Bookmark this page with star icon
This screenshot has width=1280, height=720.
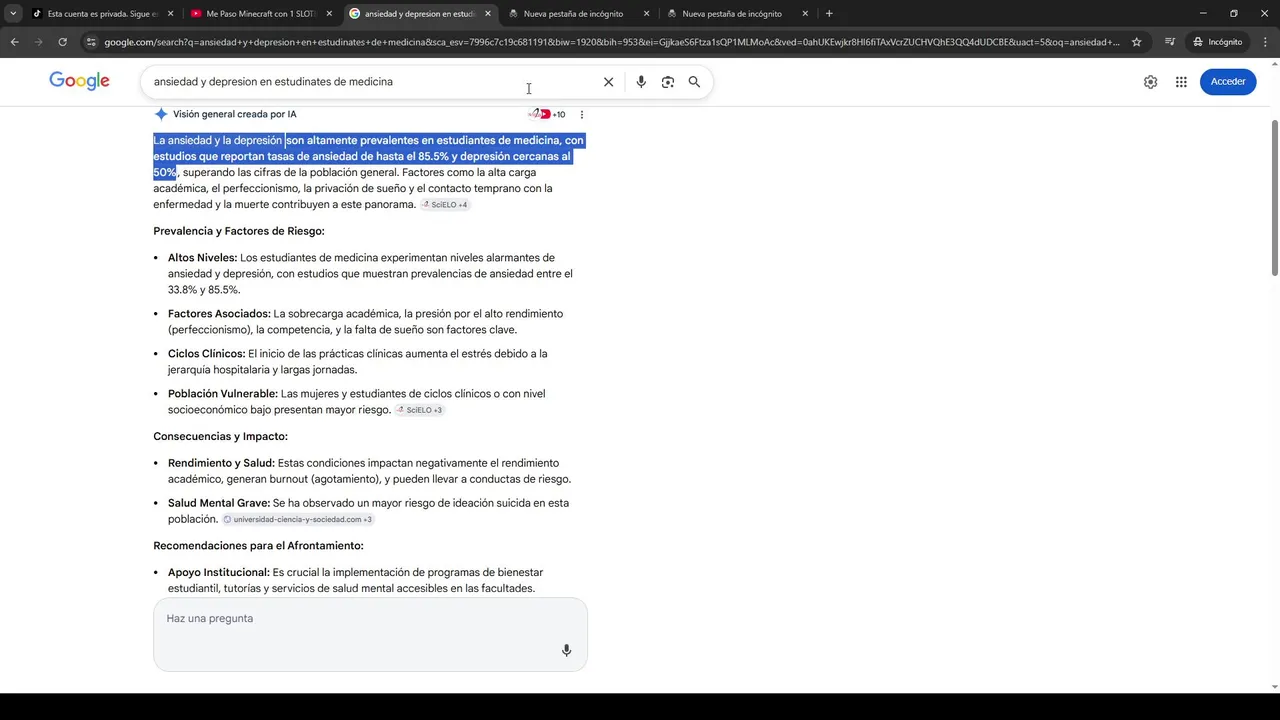(1136, 42)
